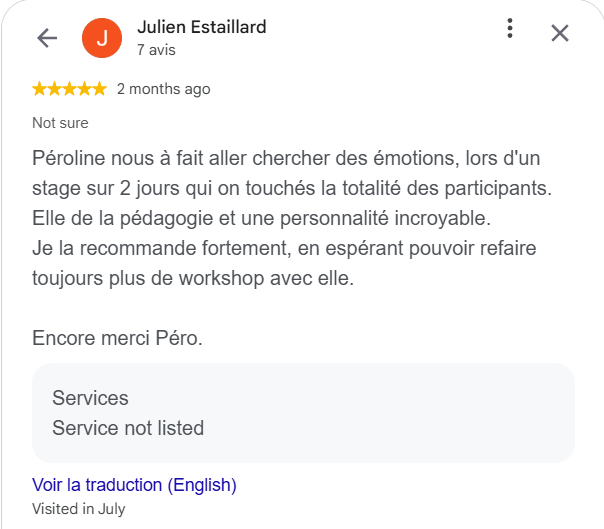Screen dimensions: 604x529
Task: Select the first yellow star
Action: (x=39, y=89)
